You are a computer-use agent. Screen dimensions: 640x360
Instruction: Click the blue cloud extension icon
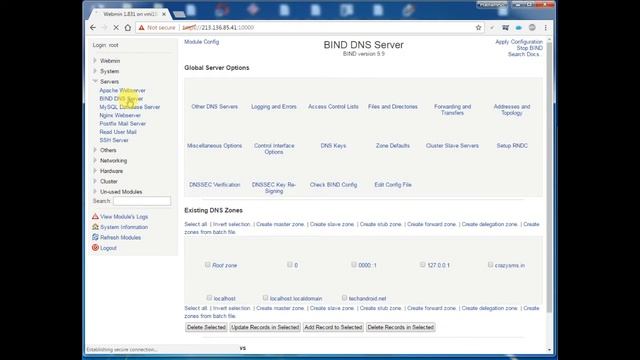(518, 28)
